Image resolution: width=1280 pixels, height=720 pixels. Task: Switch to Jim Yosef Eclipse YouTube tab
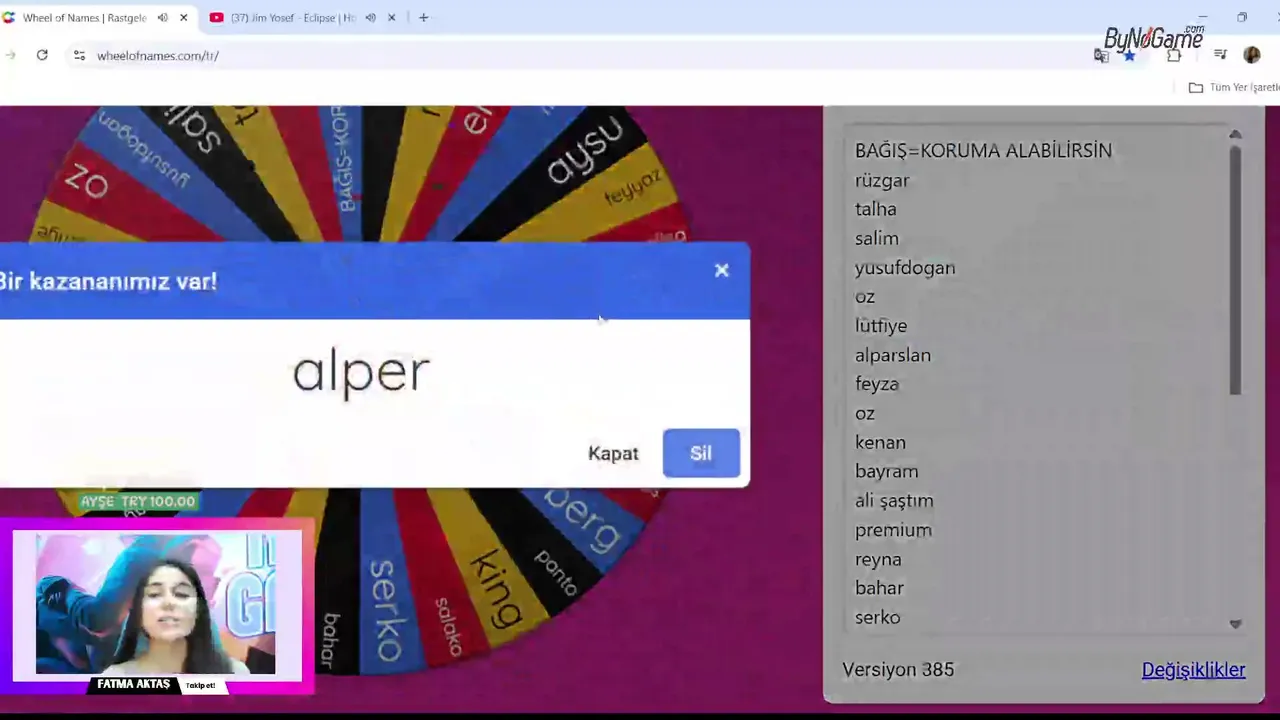(x=292, y=18)
